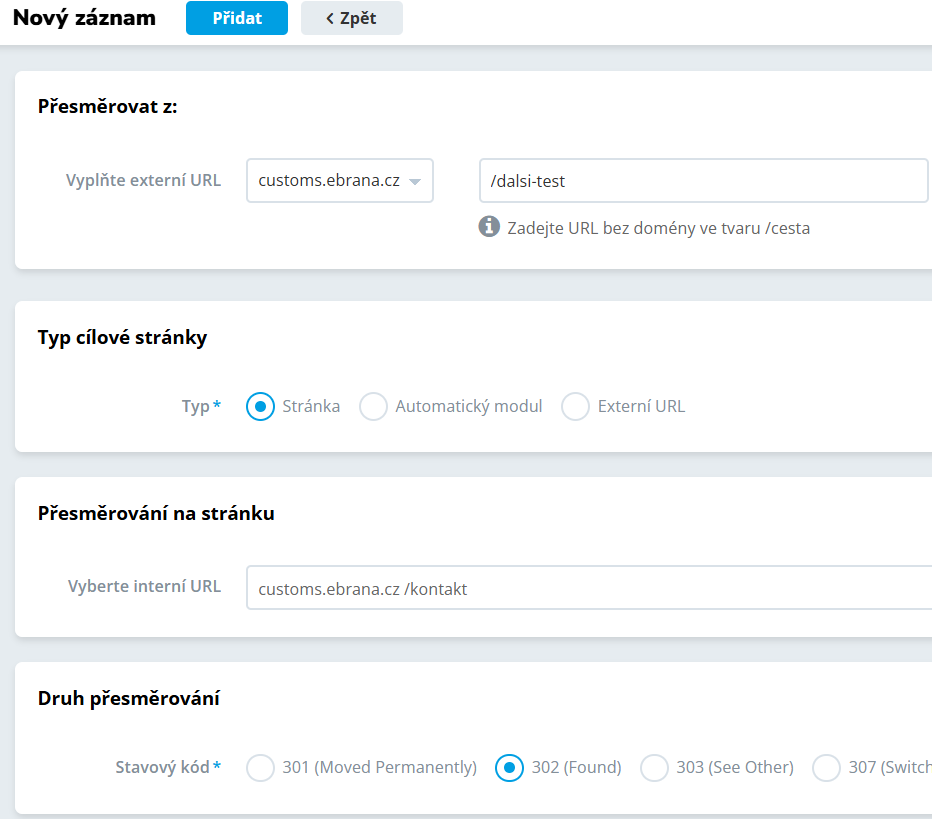The image size is (932, 819).
Task: Click the Druh přesměrování section heading
Action: click(129, 699)
